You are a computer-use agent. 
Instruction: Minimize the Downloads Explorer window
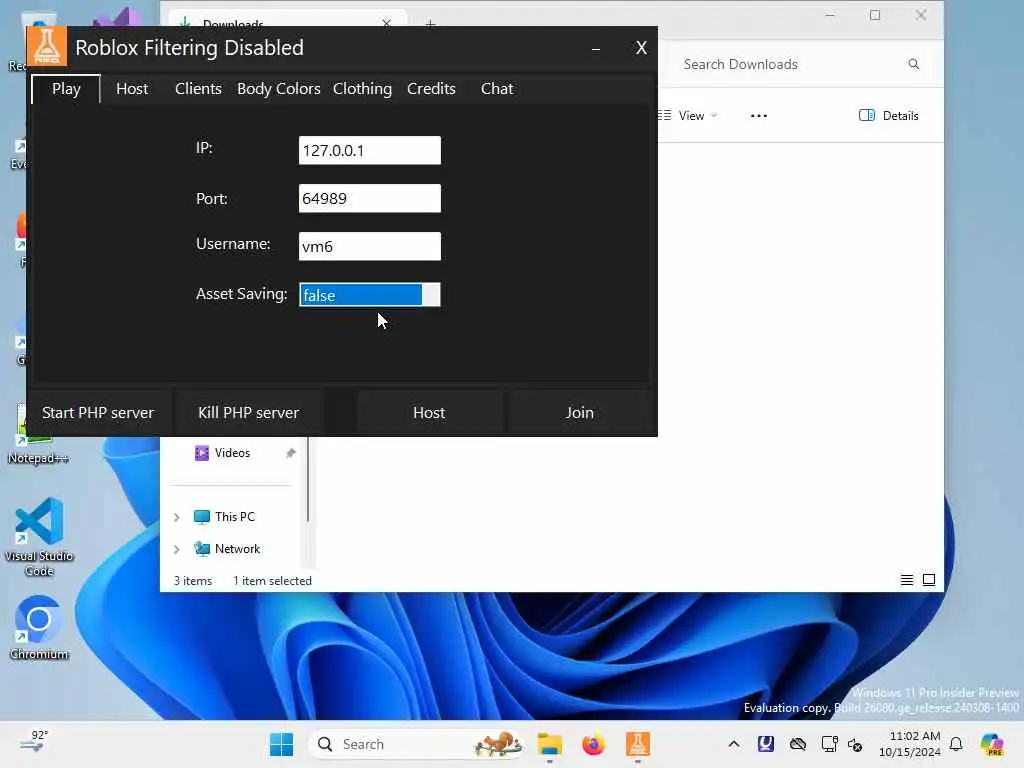click(830, 15)
